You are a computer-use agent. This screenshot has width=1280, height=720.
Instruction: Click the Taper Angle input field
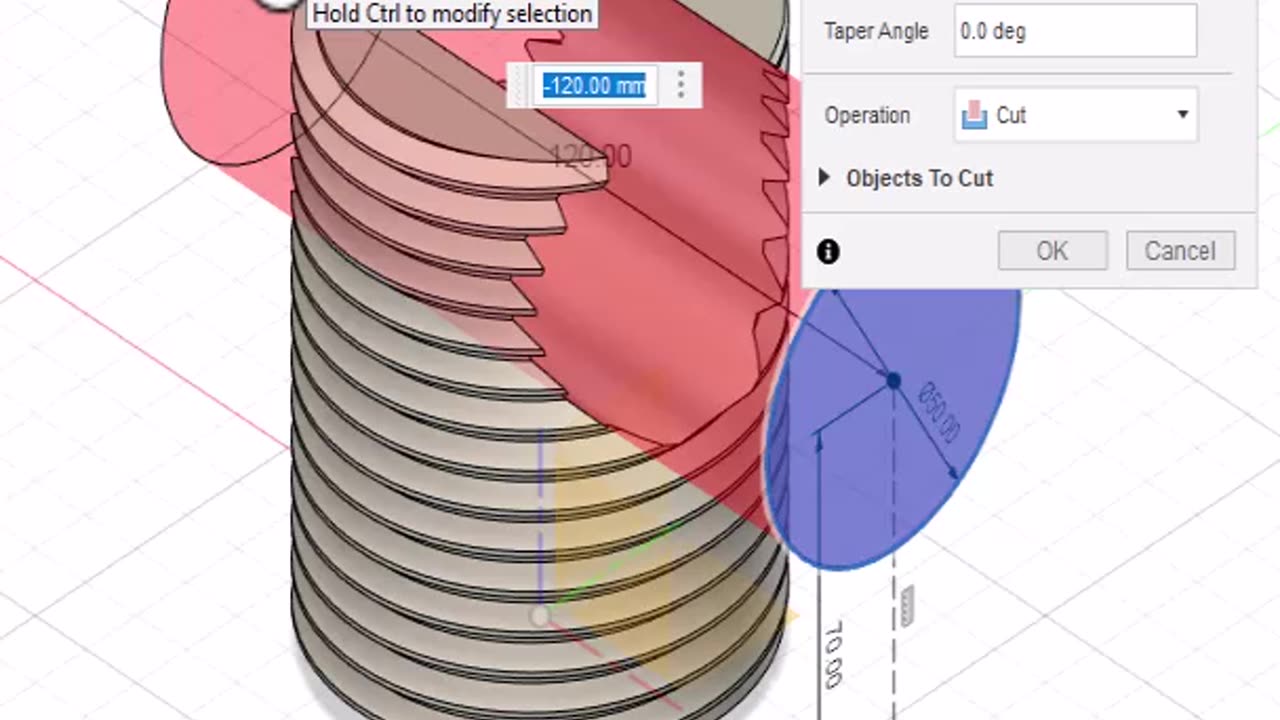coord(1075,31)
